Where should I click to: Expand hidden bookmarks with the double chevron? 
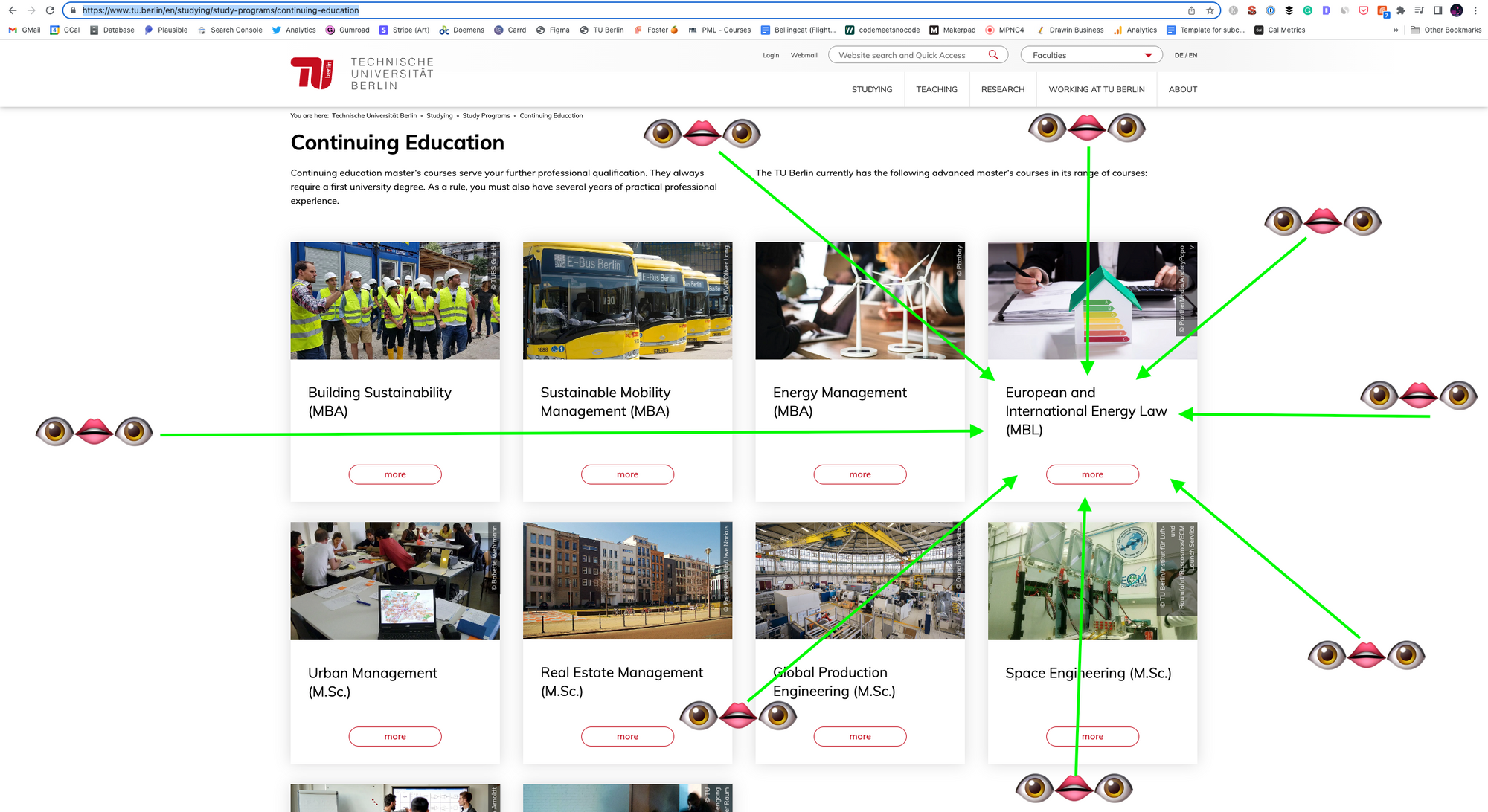click(x=1395, y=30)
